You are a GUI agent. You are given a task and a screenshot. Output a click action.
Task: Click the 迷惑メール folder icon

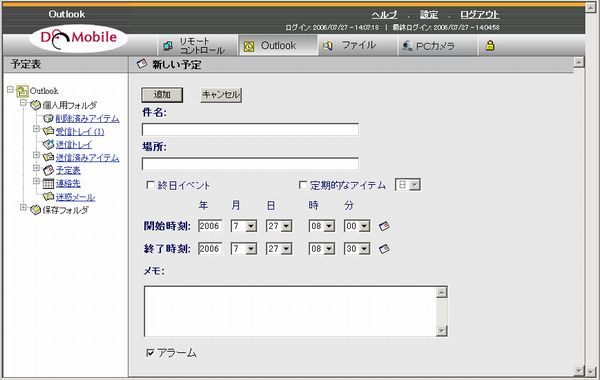point(48,197)
